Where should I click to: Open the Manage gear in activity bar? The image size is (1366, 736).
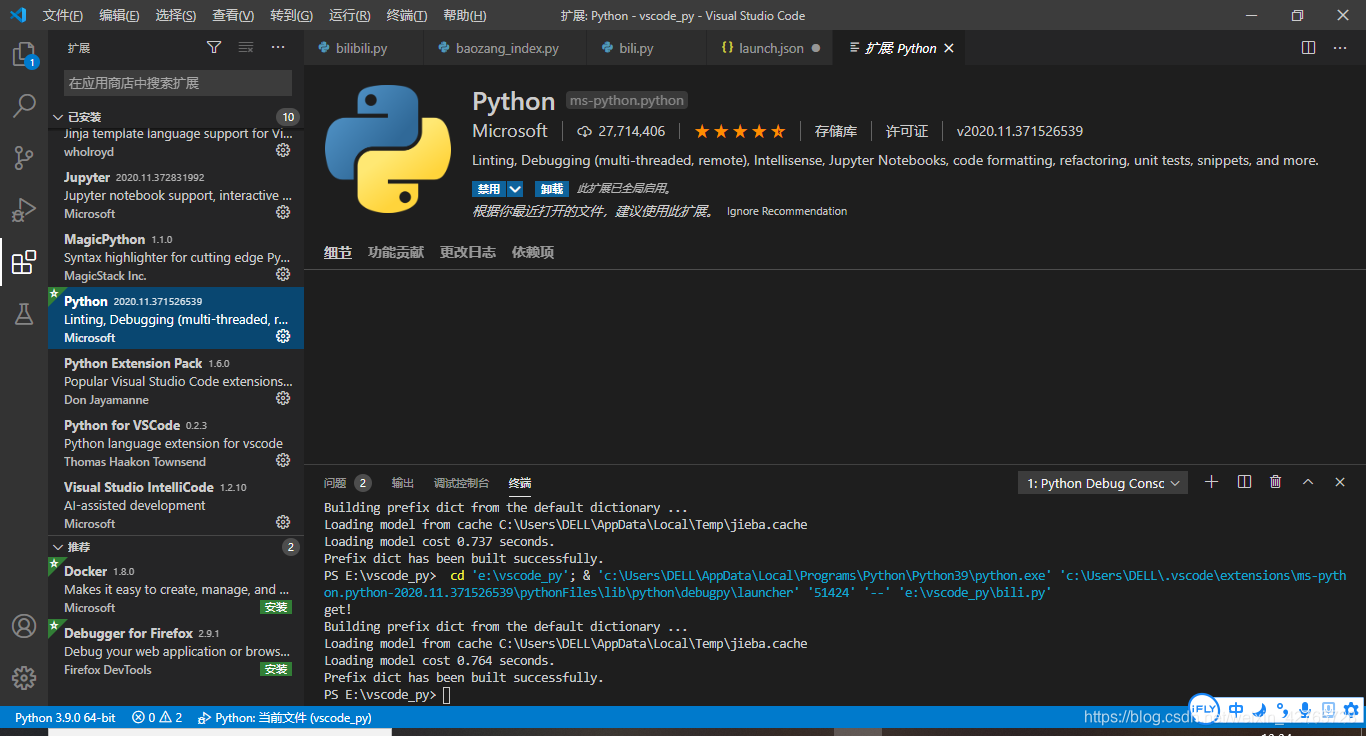pos(24,678)
